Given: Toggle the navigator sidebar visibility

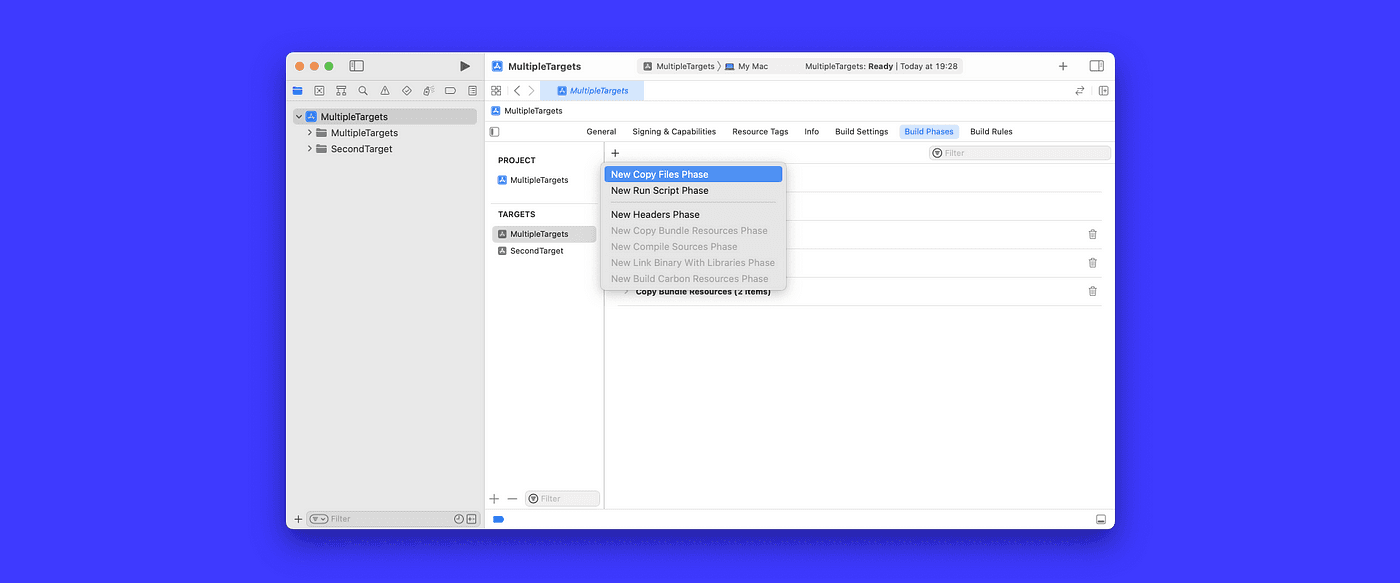Looking at the screenshot, I should [357, 65].
